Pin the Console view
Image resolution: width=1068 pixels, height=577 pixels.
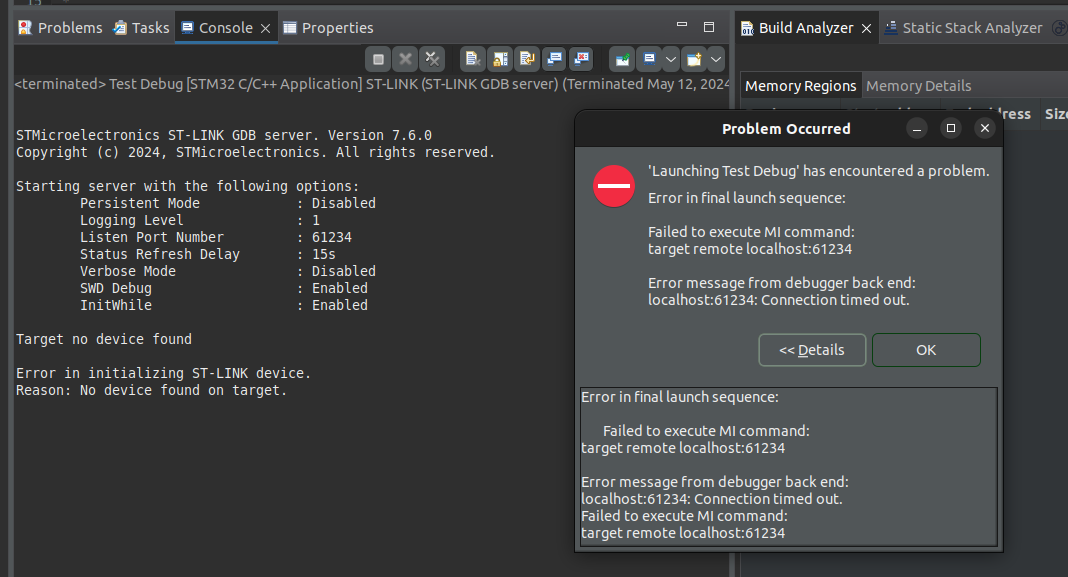pyautogui.click(x=622, y=58)
